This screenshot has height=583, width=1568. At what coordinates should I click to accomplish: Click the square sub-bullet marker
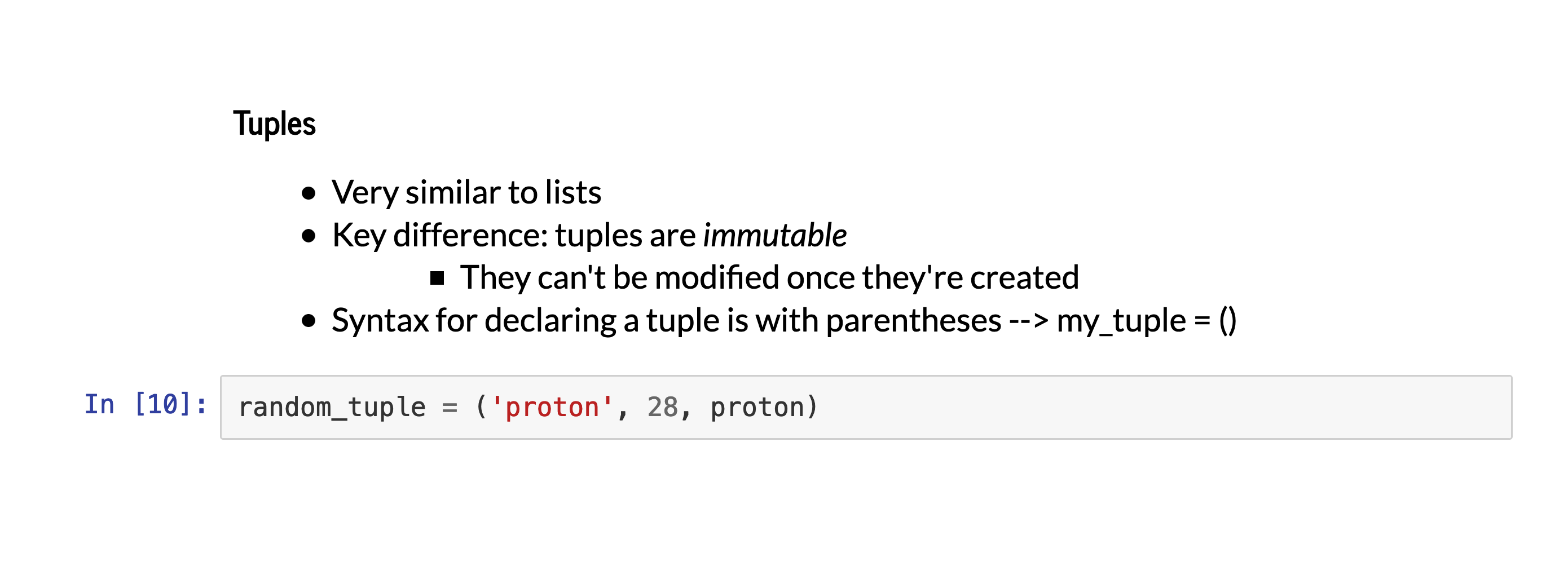pyautogui.click(x=437, y=278)
